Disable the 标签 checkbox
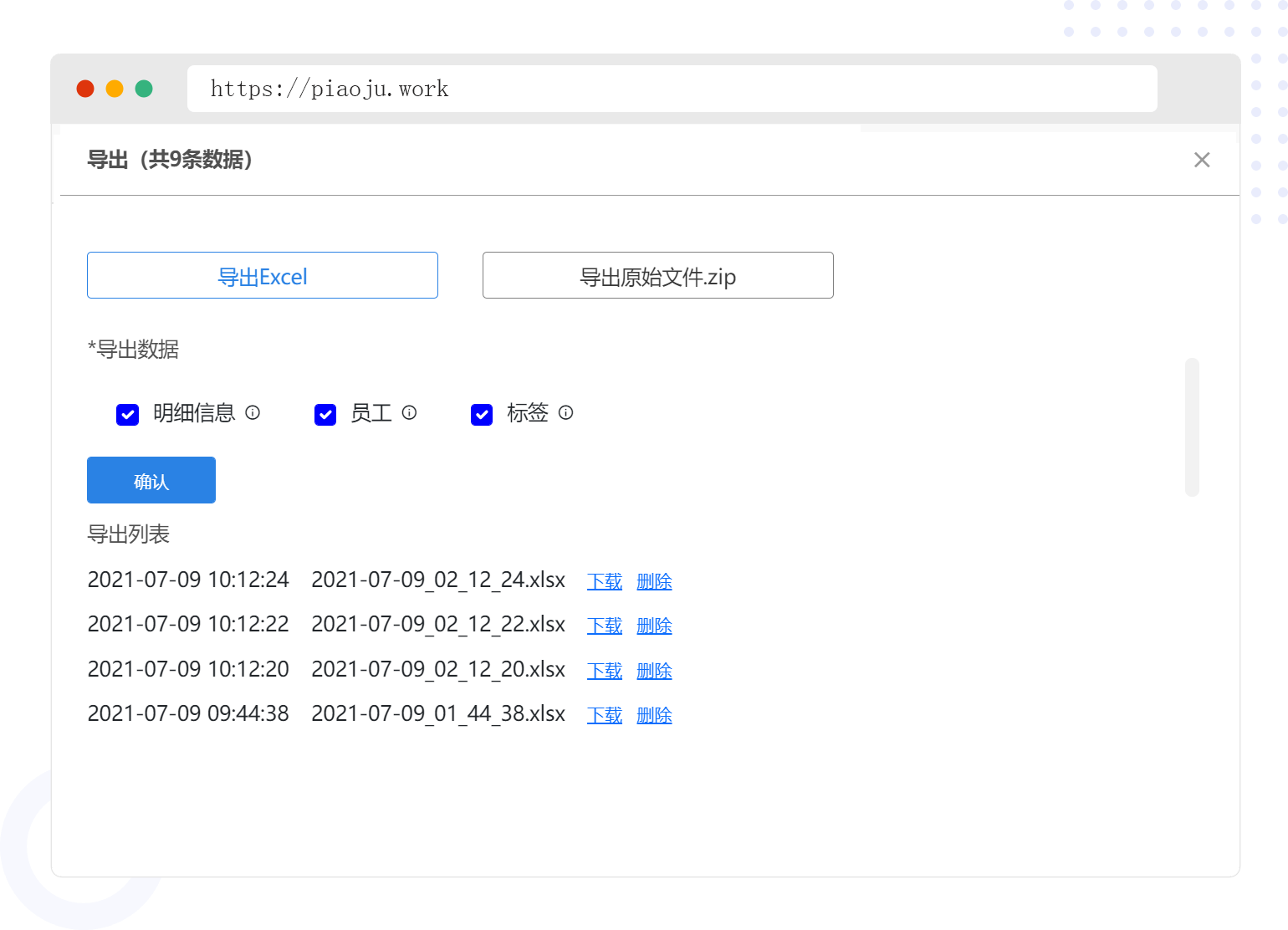 [x=482, y=415]
